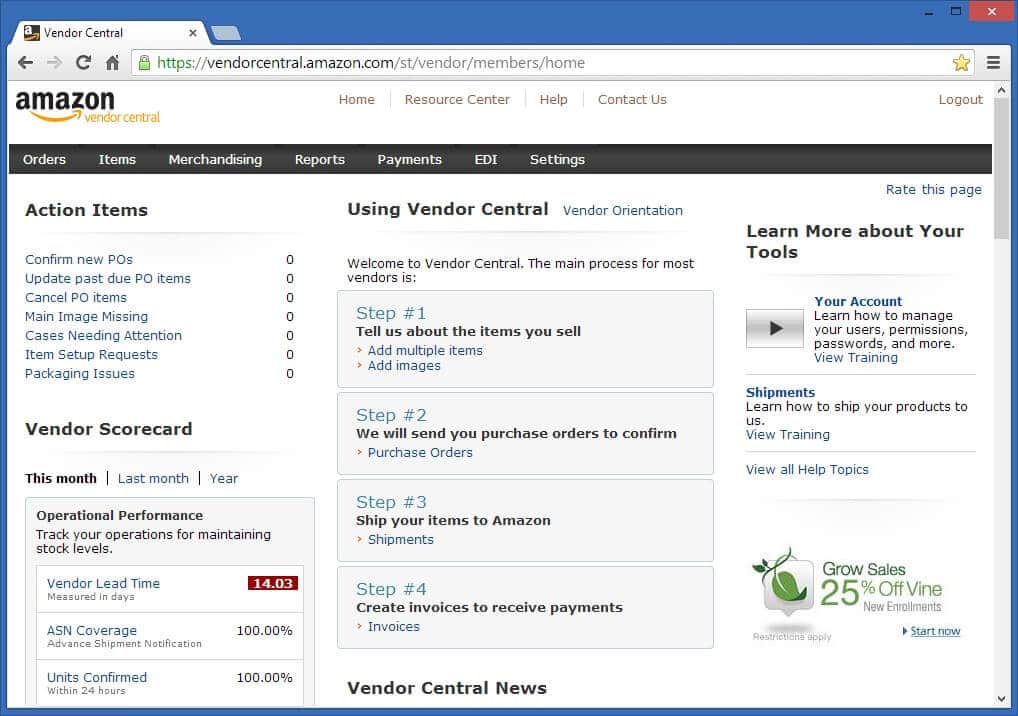Open Item Setup Requests

(92, 354)
